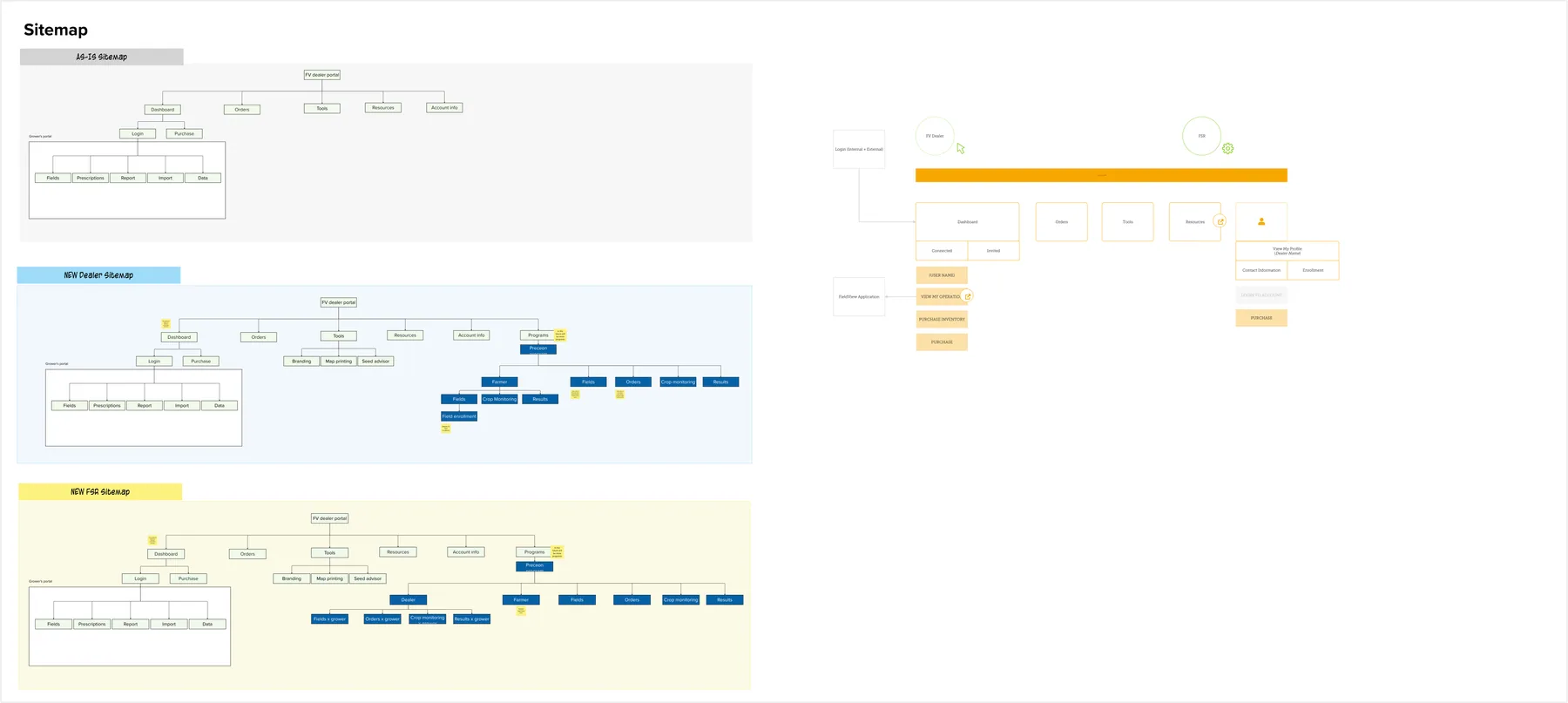Select sticky note below Field enrollment node
Image resolution: width=1568 pixels, height=703 pixels.
pyautogui.click(x=445, y=429)
